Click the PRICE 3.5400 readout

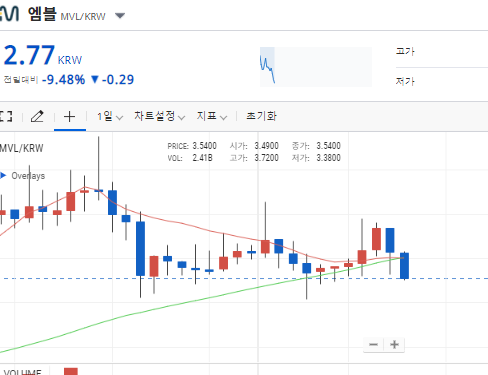click(x=192, y=146)
